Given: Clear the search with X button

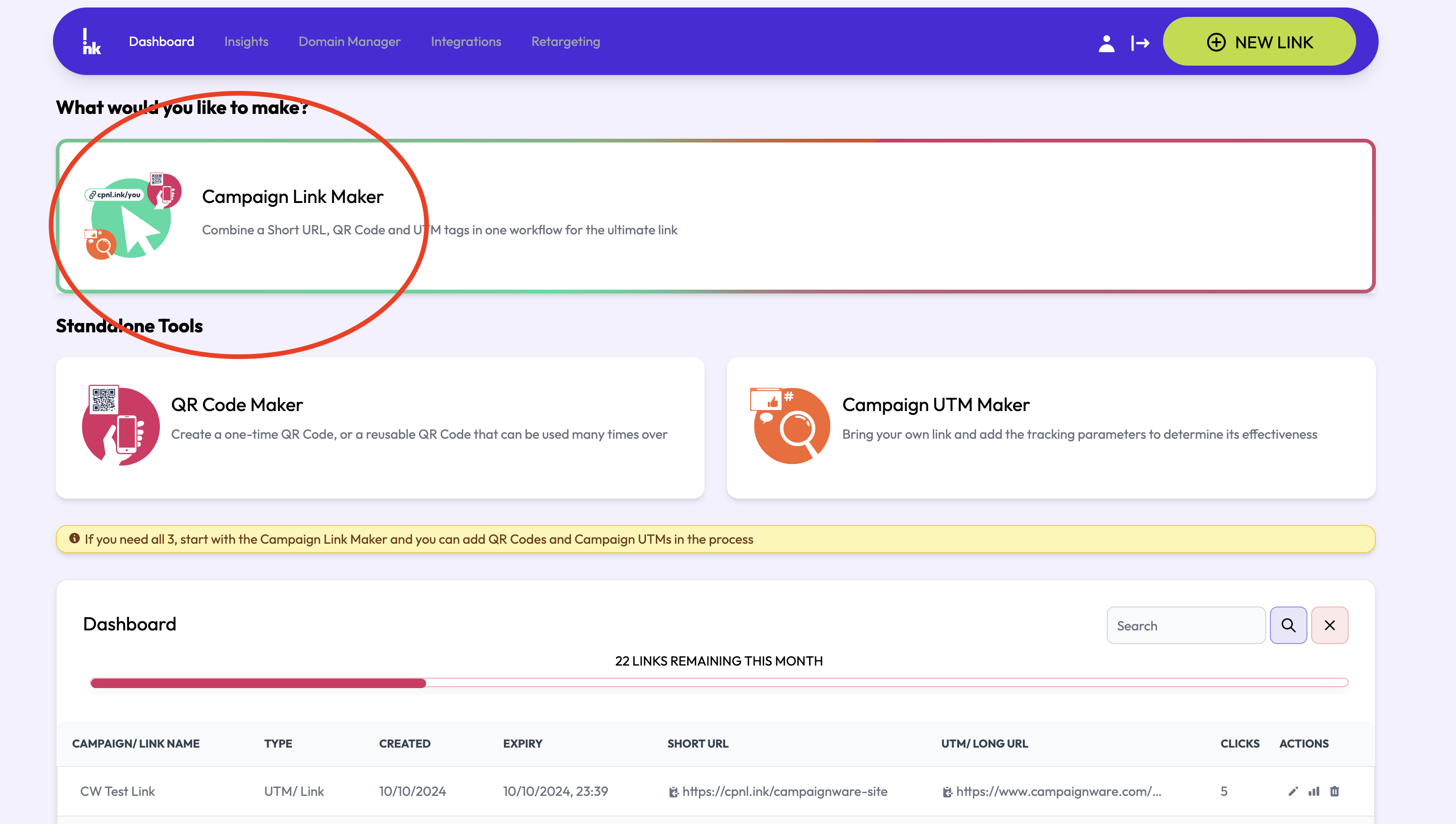Looking at the screenshot, I should [1329, 625].
